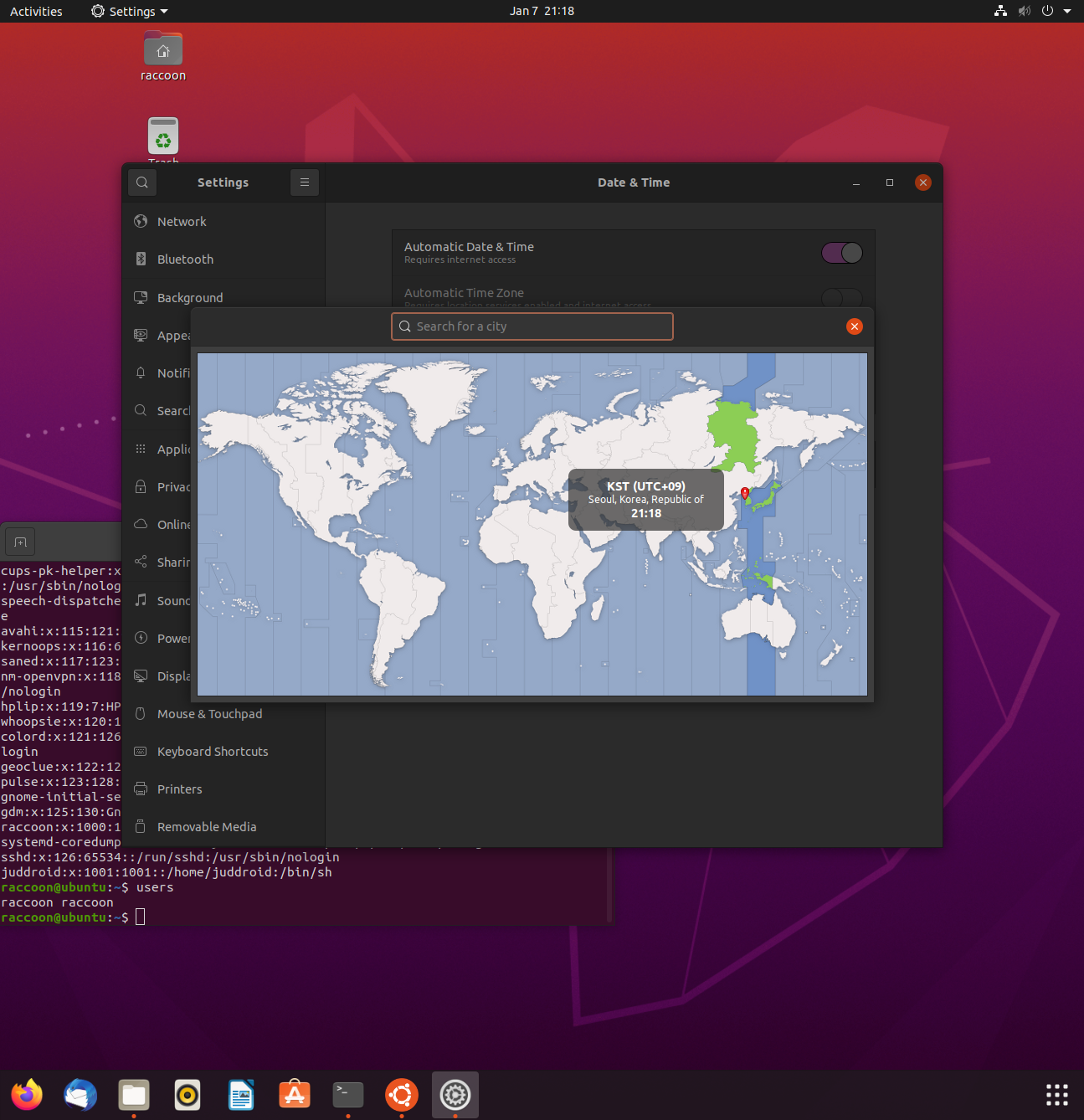Click the Keyboard Shortcuts icon
The image size is (1084, 1120).
(x=141, y=751)
